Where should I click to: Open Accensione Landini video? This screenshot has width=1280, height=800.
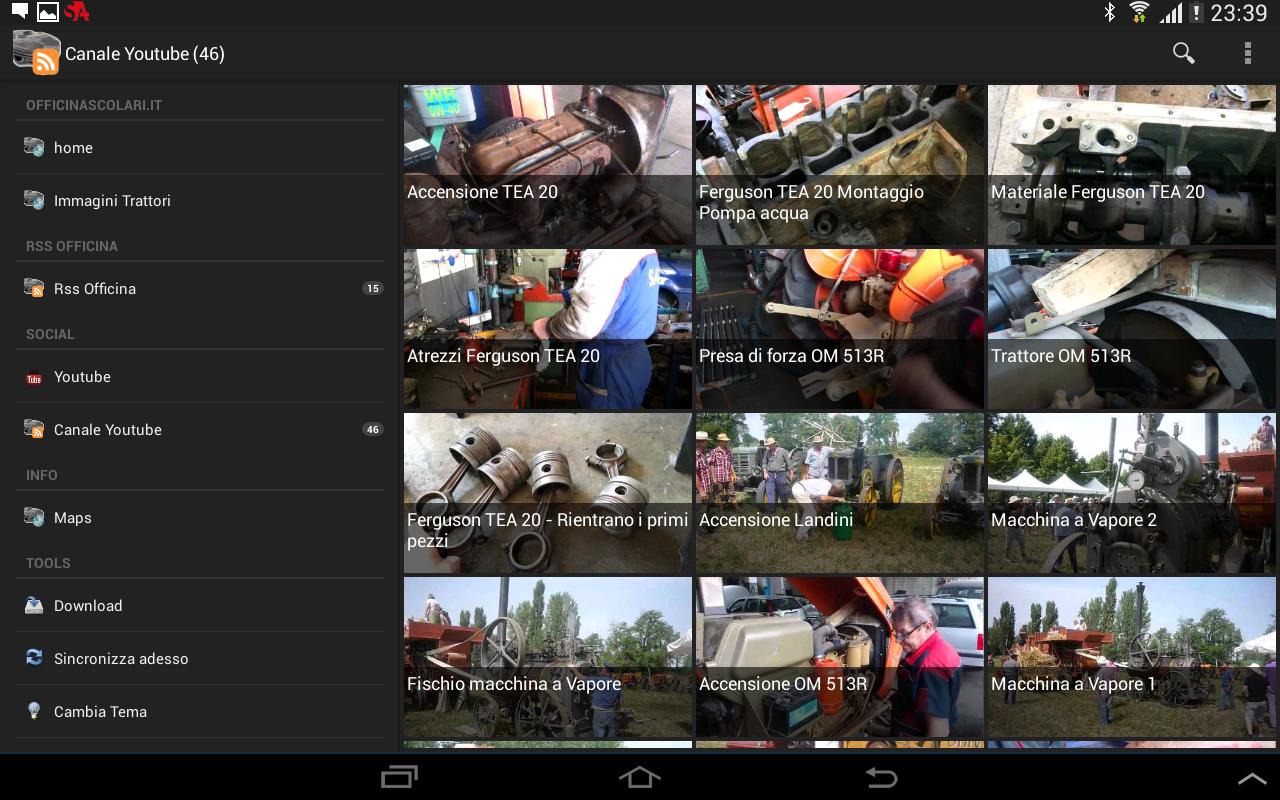click(x=840, y=493)
